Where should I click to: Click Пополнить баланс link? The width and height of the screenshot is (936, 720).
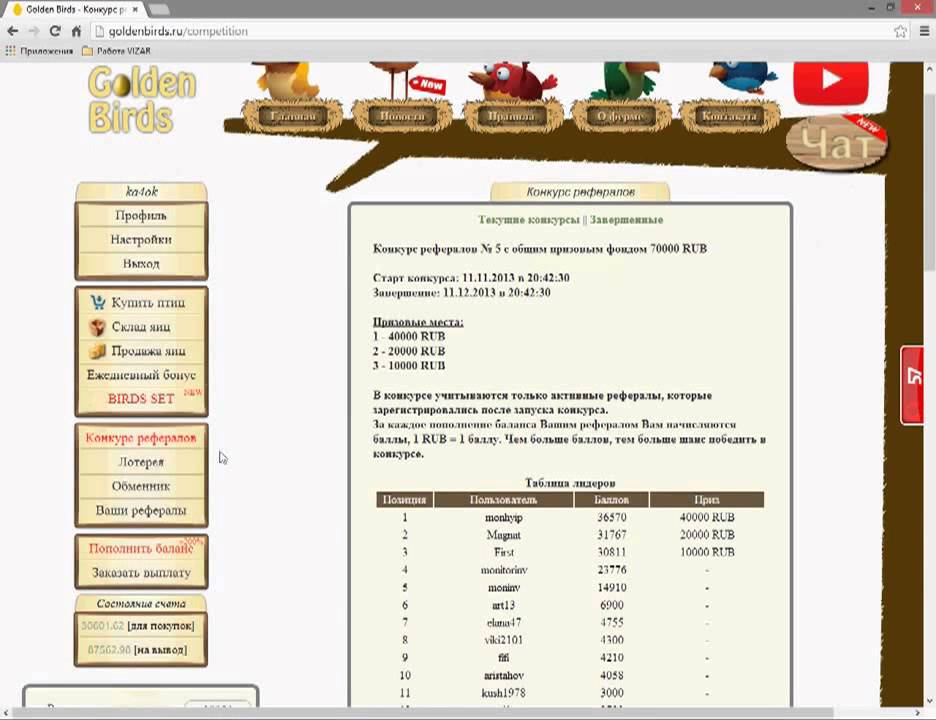[141, 548]
